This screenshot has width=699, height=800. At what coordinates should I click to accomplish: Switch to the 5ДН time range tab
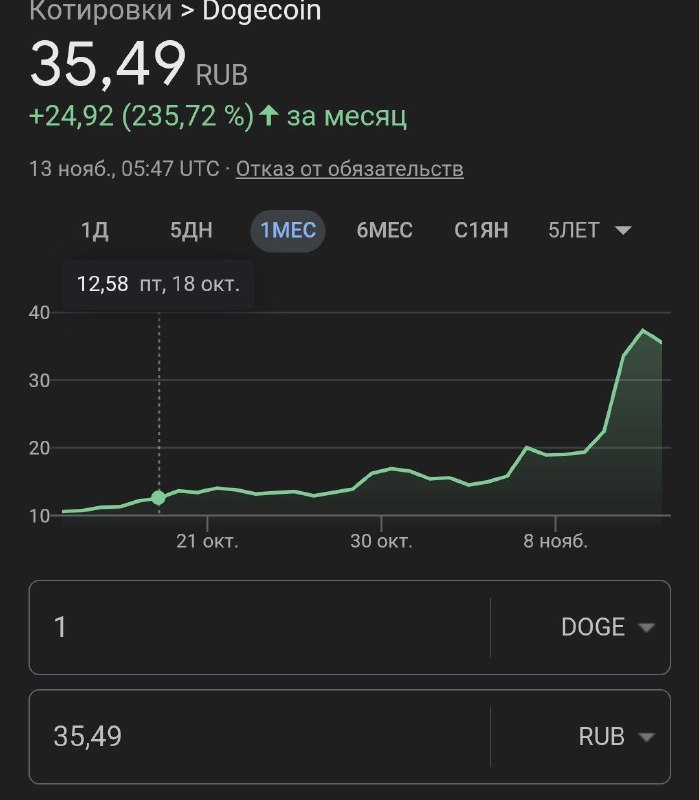191,231
